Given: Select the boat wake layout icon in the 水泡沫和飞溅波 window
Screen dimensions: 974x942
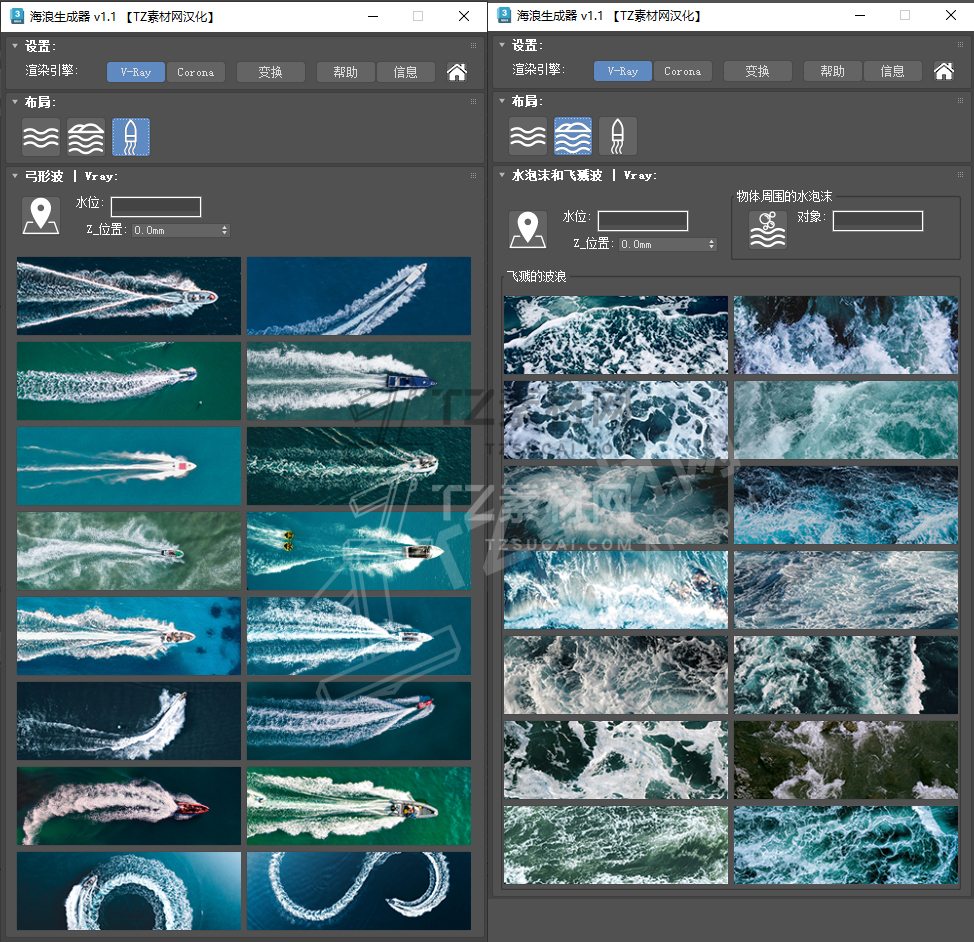Looking at the screenshot, I should click(x=617, y=136).
